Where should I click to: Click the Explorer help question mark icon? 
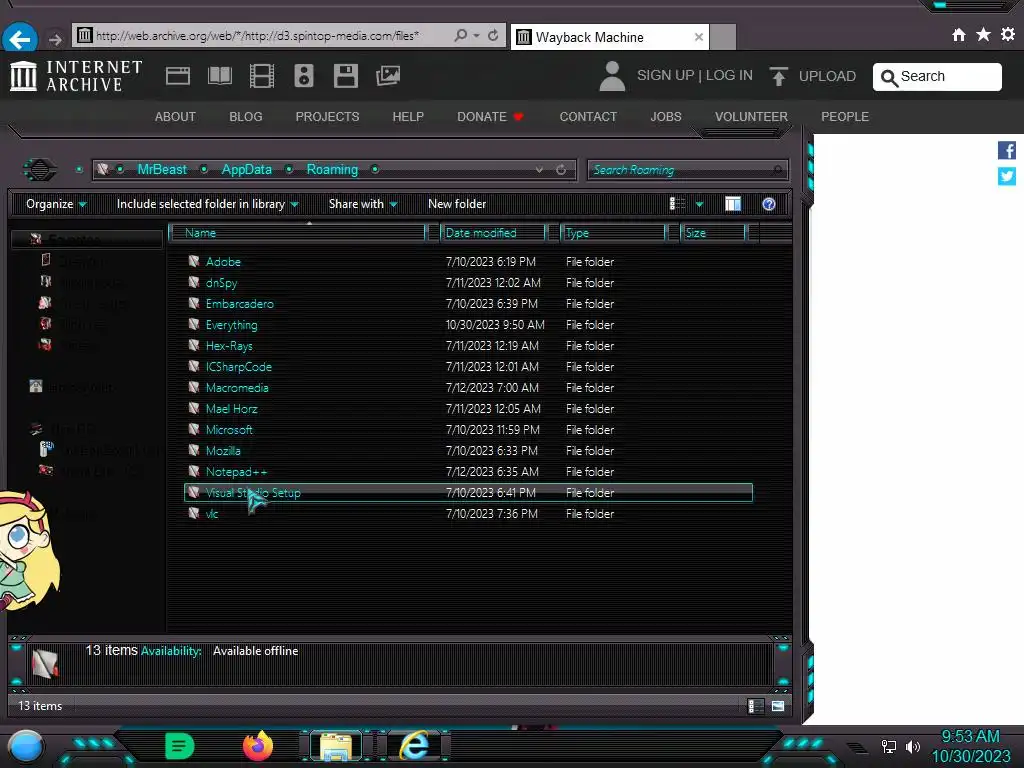click(x=769, y=204)
